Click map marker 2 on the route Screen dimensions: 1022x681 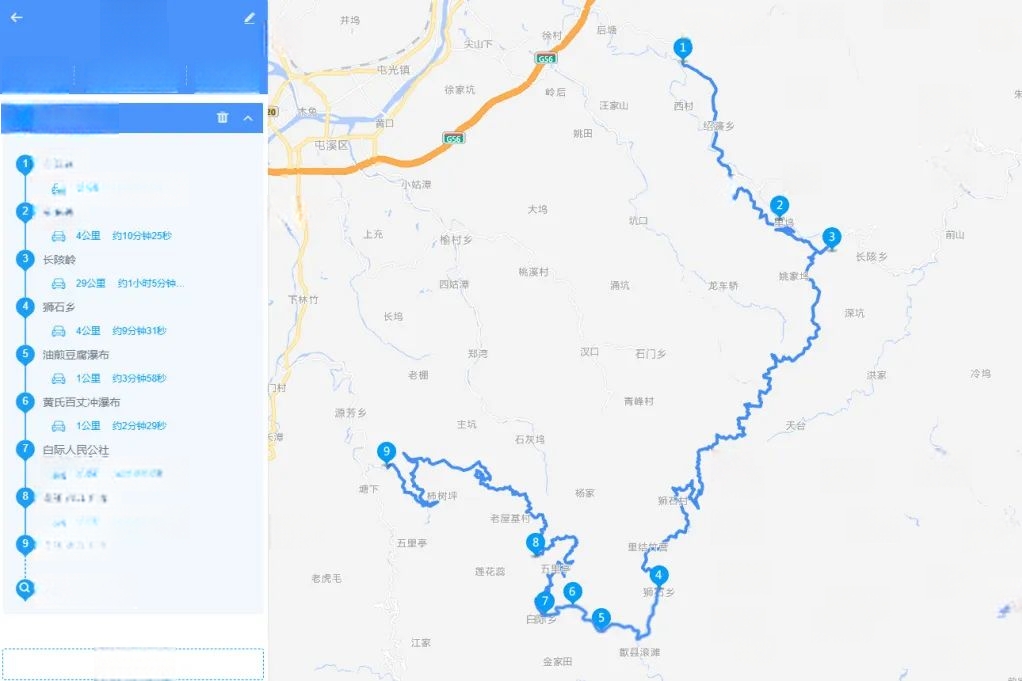779,207
